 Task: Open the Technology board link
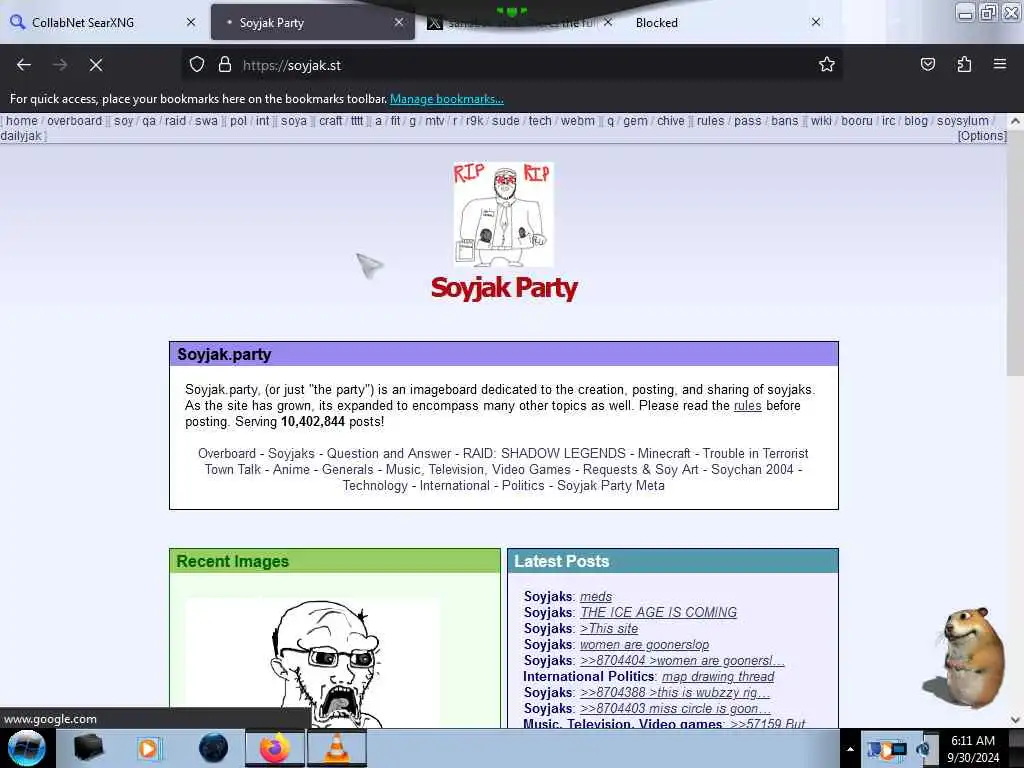[x=375, y=486]
